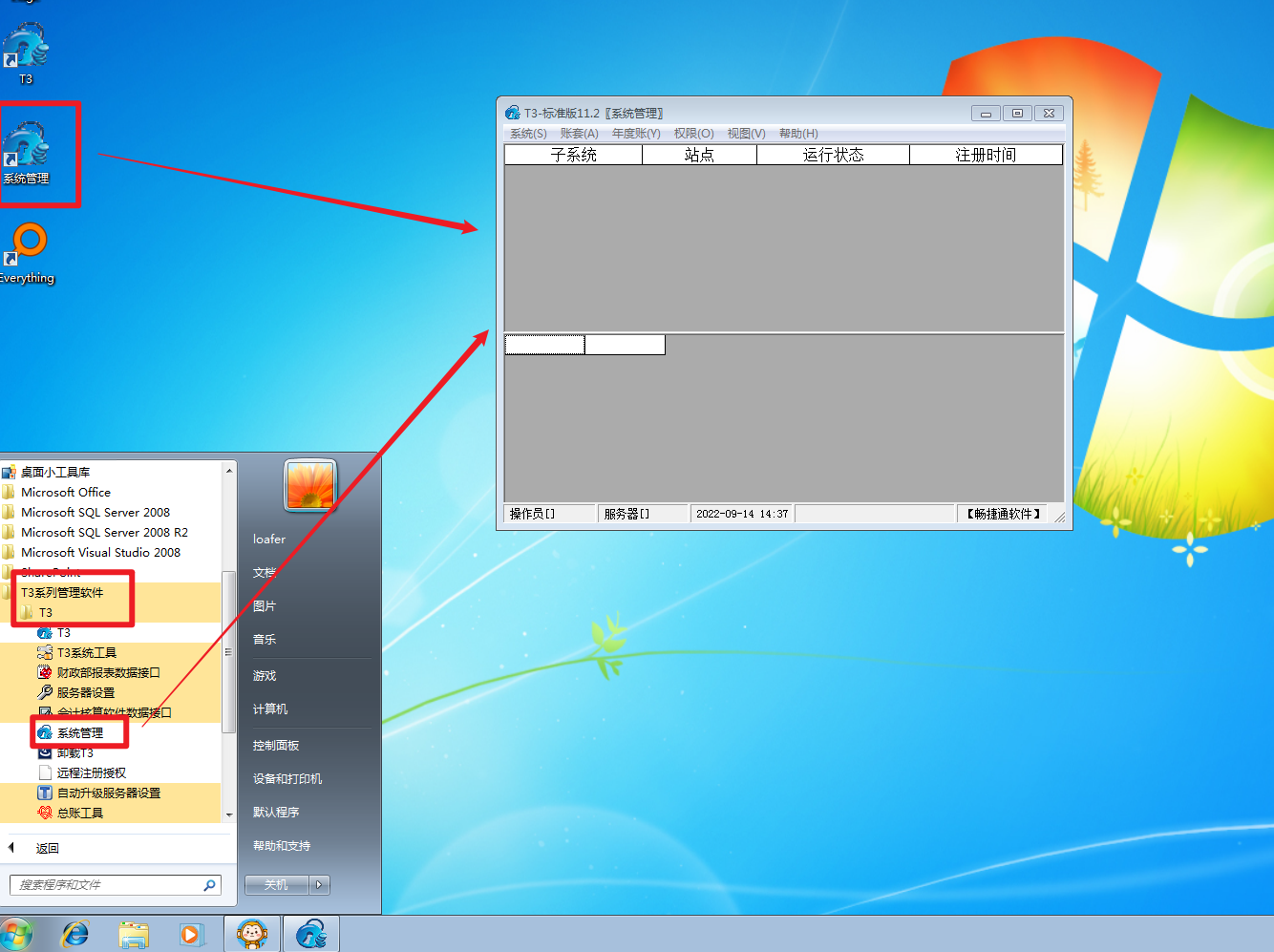1274x952 pixels.
Task: Open the 年度账(Y) menu
Action: pos(636,134)
